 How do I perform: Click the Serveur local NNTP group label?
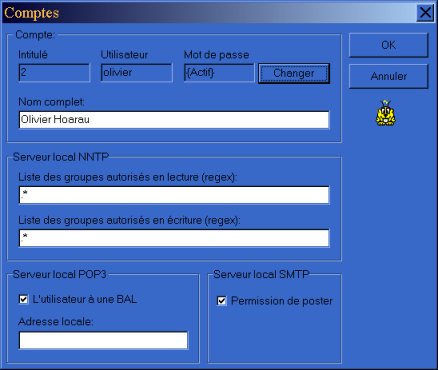point(61,157)
